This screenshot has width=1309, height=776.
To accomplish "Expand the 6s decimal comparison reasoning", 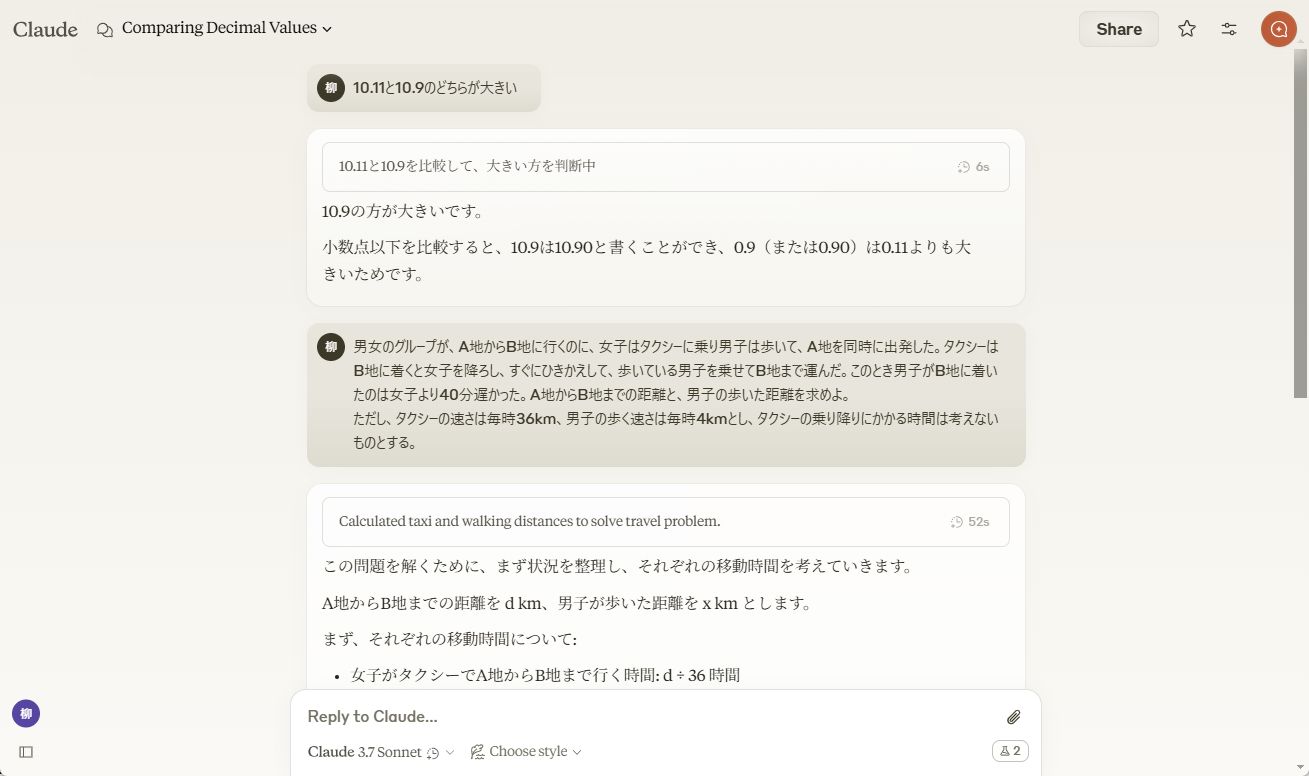I will (665, 166).
